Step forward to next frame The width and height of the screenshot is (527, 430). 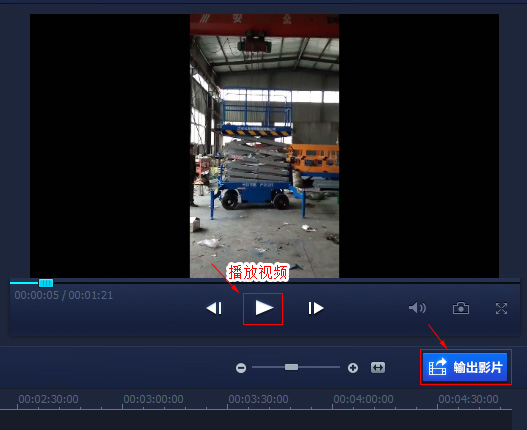[x=316, y=308]
